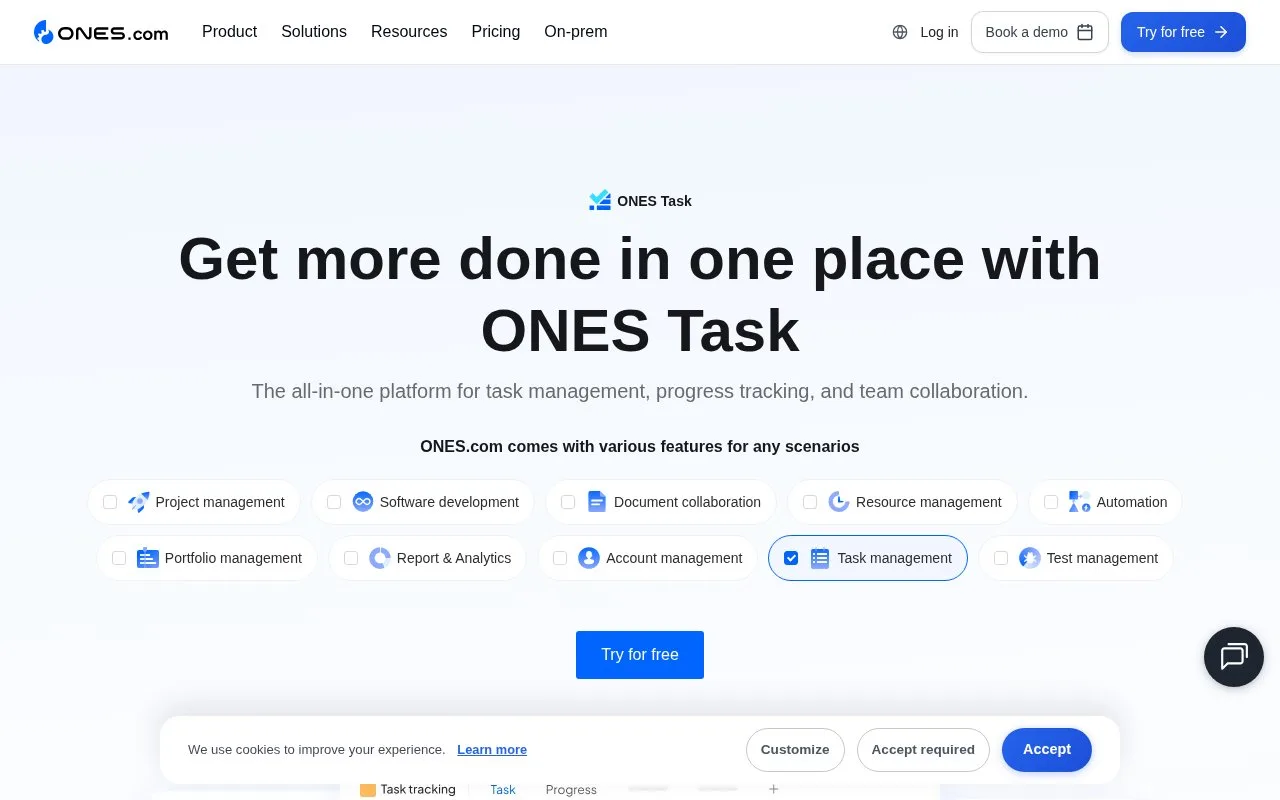1280x800 pixels.
Task: Enable the Software development checkbox
Action: [334, 502]
